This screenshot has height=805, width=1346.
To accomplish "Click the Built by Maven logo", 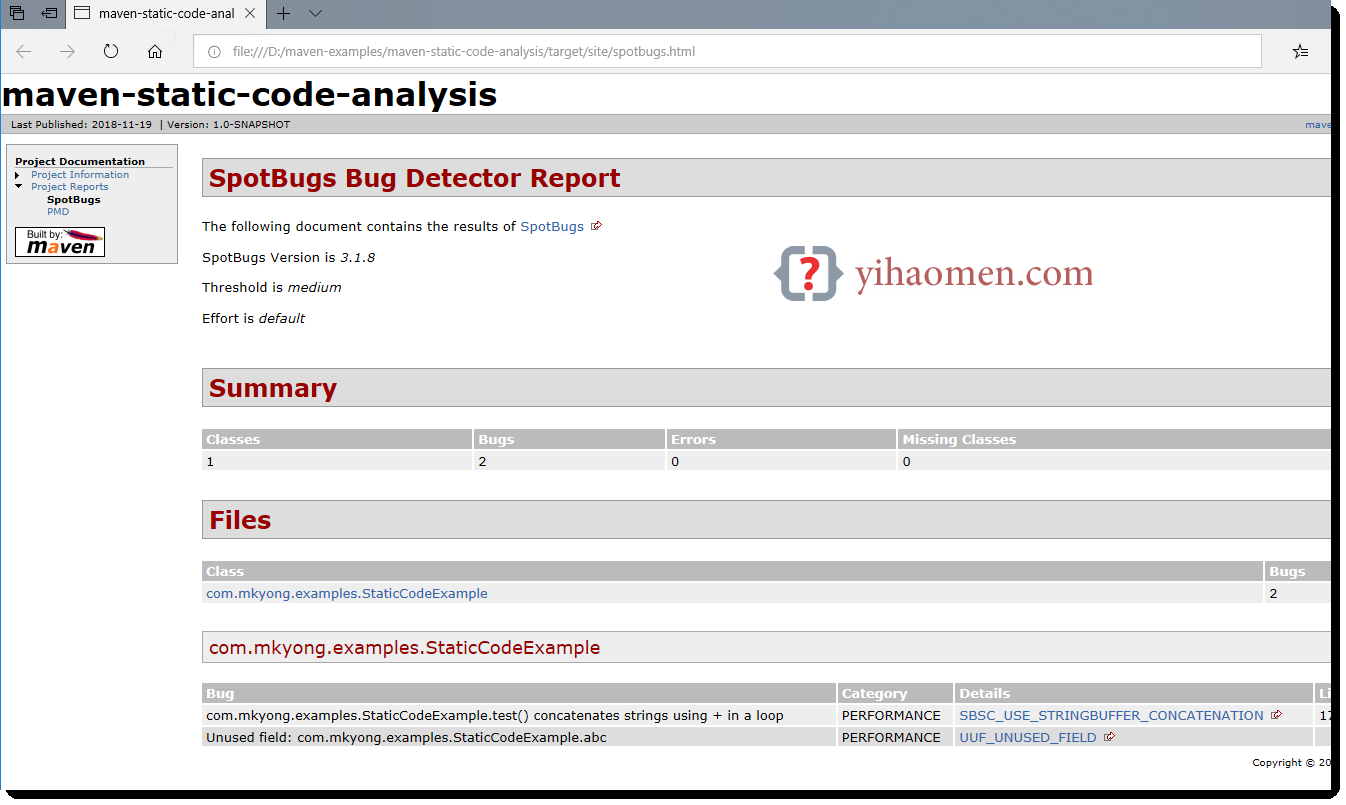I will 60,242.
